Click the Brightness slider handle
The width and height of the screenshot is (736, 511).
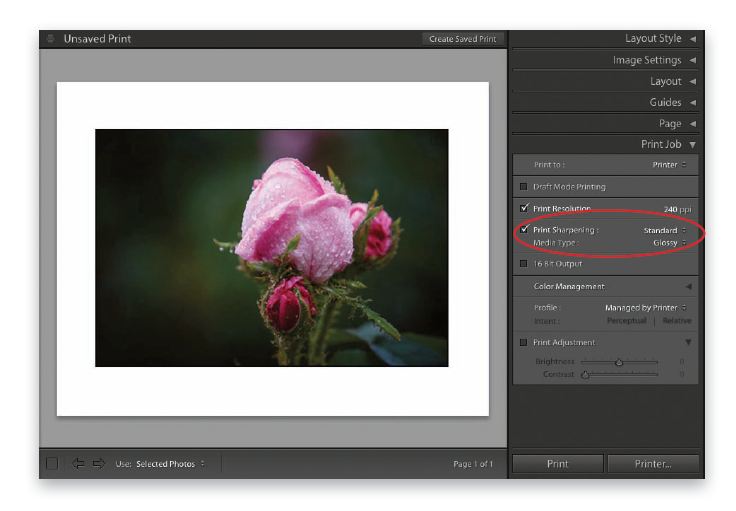coord(619,362)
